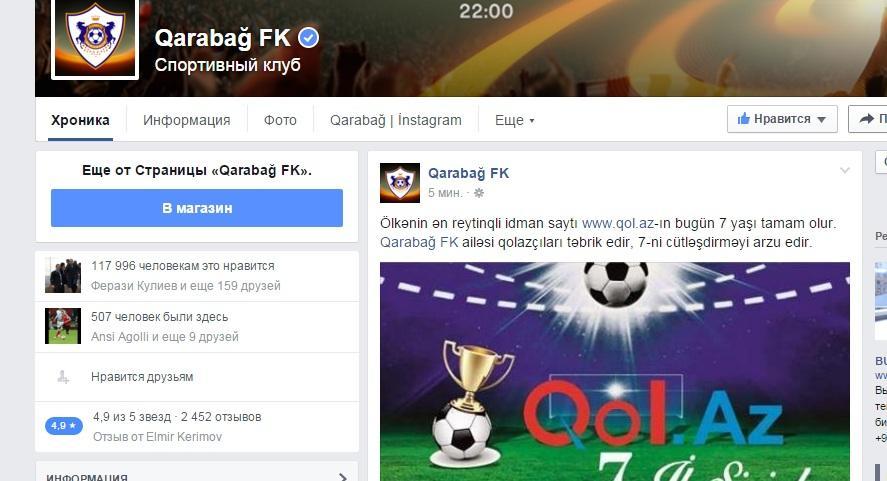
Task: Click the blue verified badge beside Qarabağ FK
Action: (x=308, y=38)
